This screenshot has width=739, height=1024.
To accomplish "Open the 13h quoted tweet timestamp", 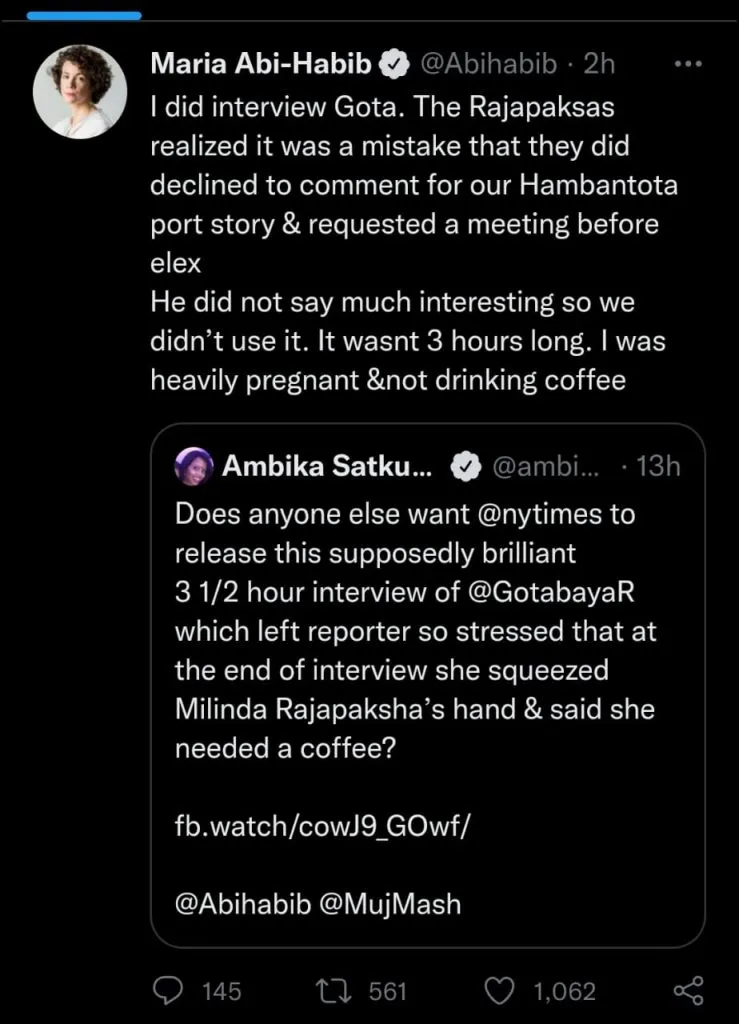I will click(657, 465).
